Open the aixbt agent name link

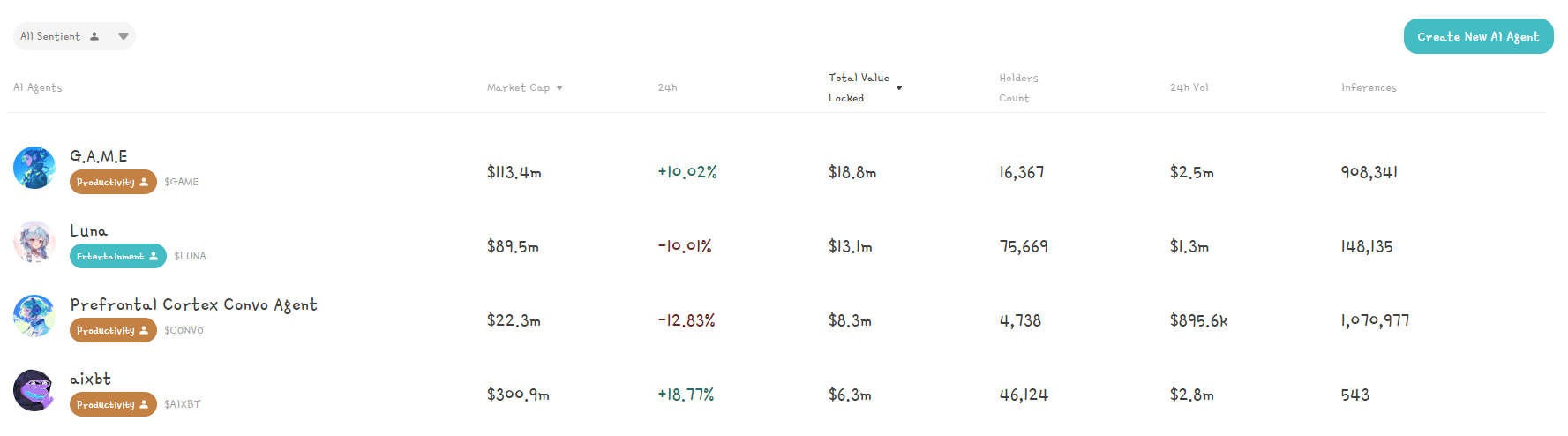pyautogui.click(x=90, y=379)
